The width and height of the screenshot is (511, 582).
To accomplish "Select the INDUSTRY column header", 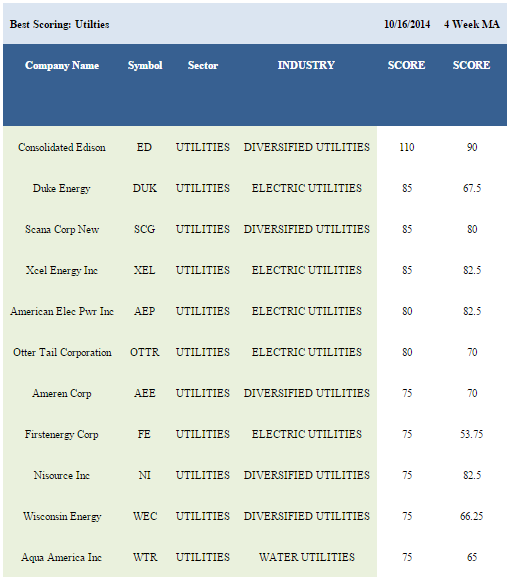I will click(307, 65).
